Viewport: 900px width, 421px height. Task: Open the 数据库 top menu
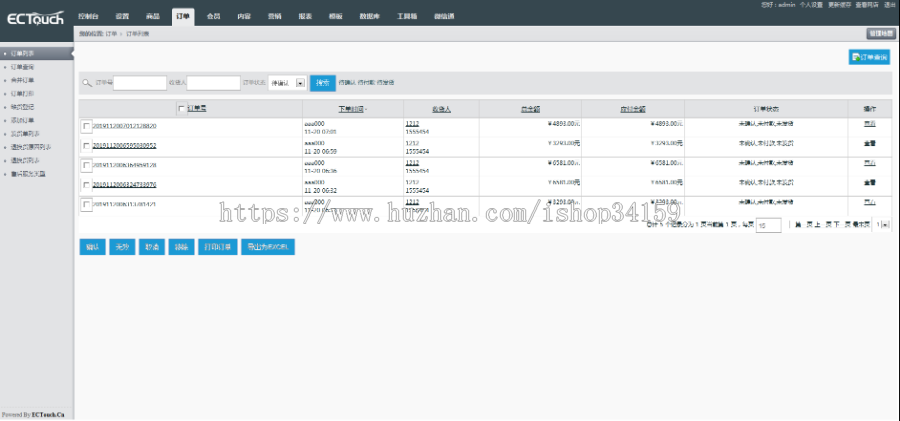(370, 17)
